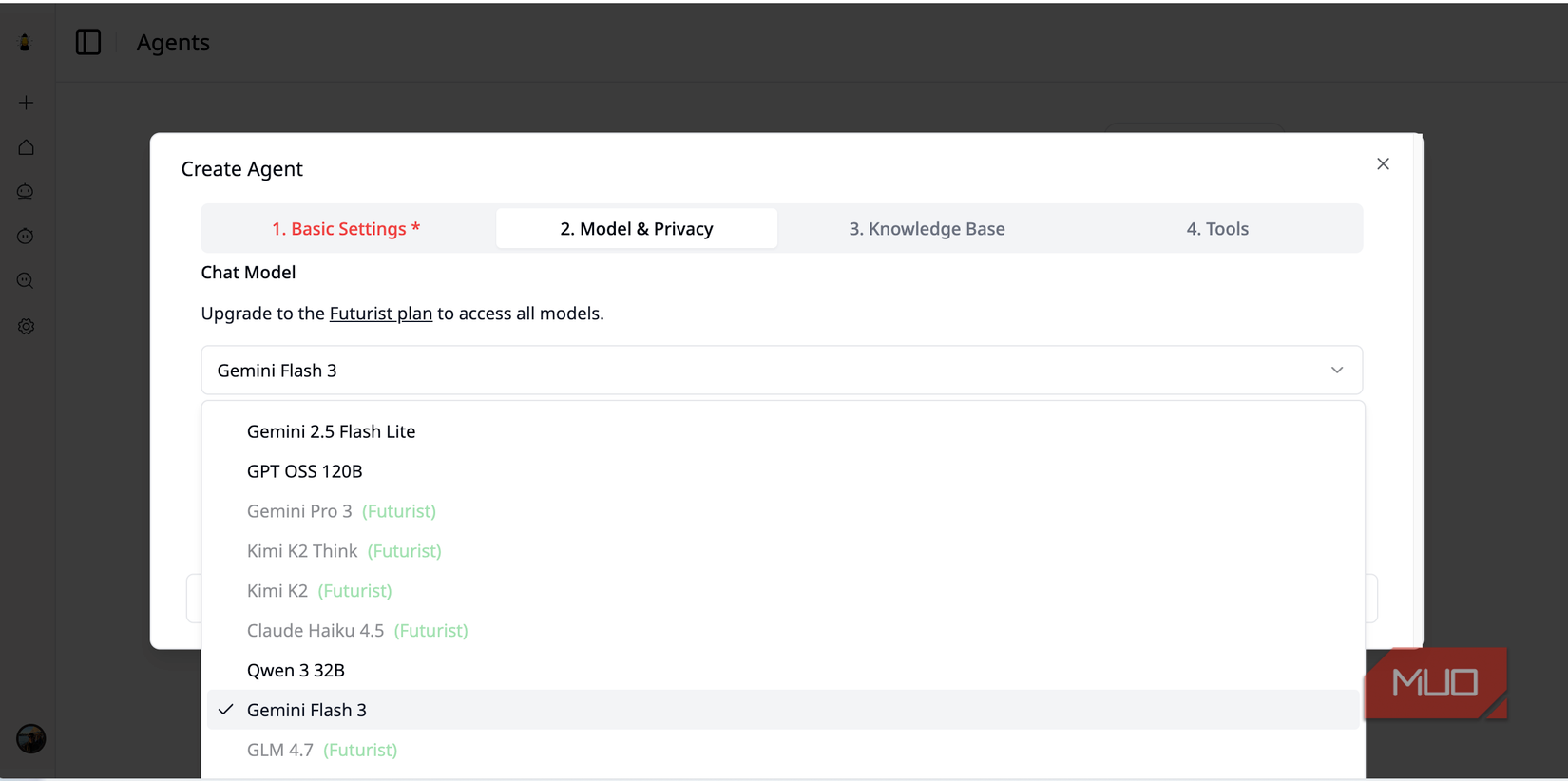Screen dimensions: 1568x781
Task: Close the Create Agent dialog
Action: (x=1383, y=164)
